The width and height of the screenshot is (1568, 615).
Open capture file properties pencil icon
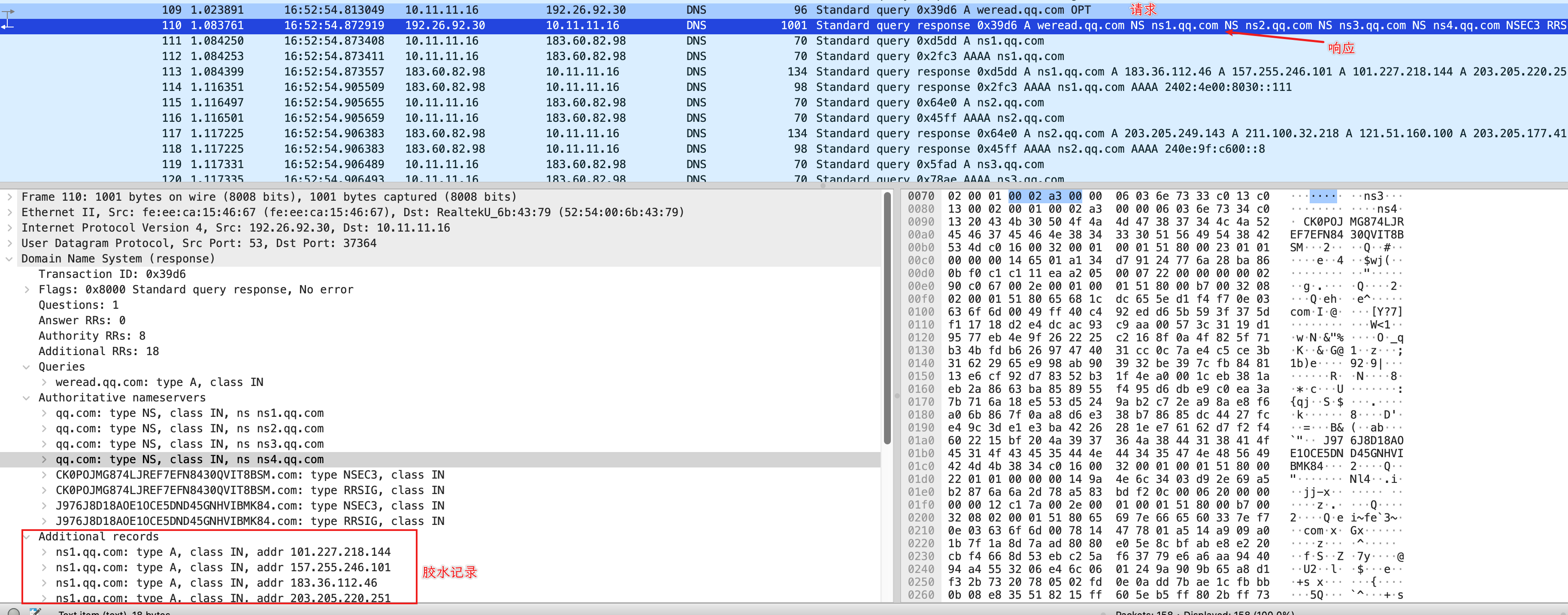point(35,612)
